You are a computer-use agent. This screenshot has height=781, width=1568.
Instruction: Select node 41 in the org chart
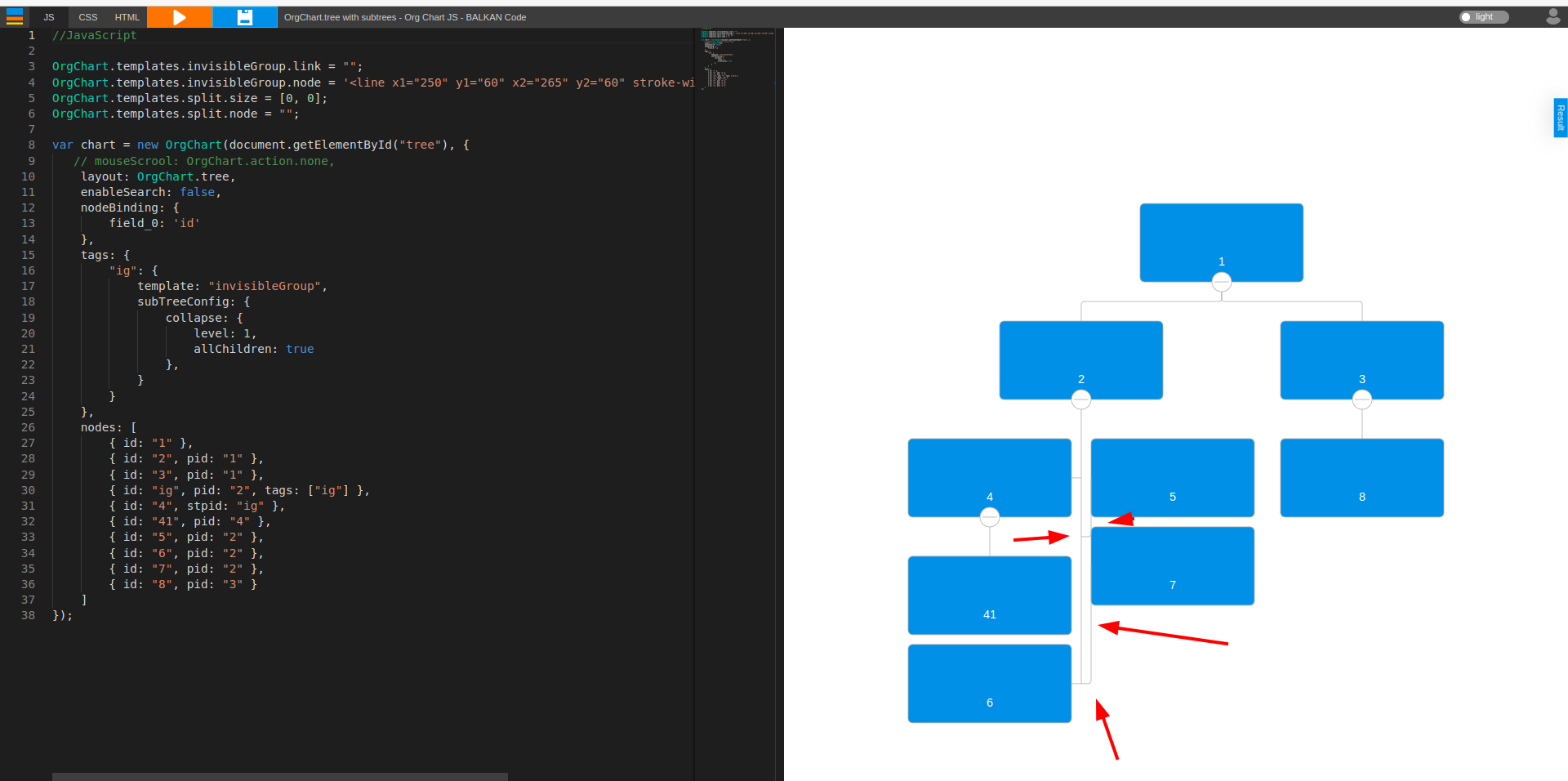[x=989, y=596]
